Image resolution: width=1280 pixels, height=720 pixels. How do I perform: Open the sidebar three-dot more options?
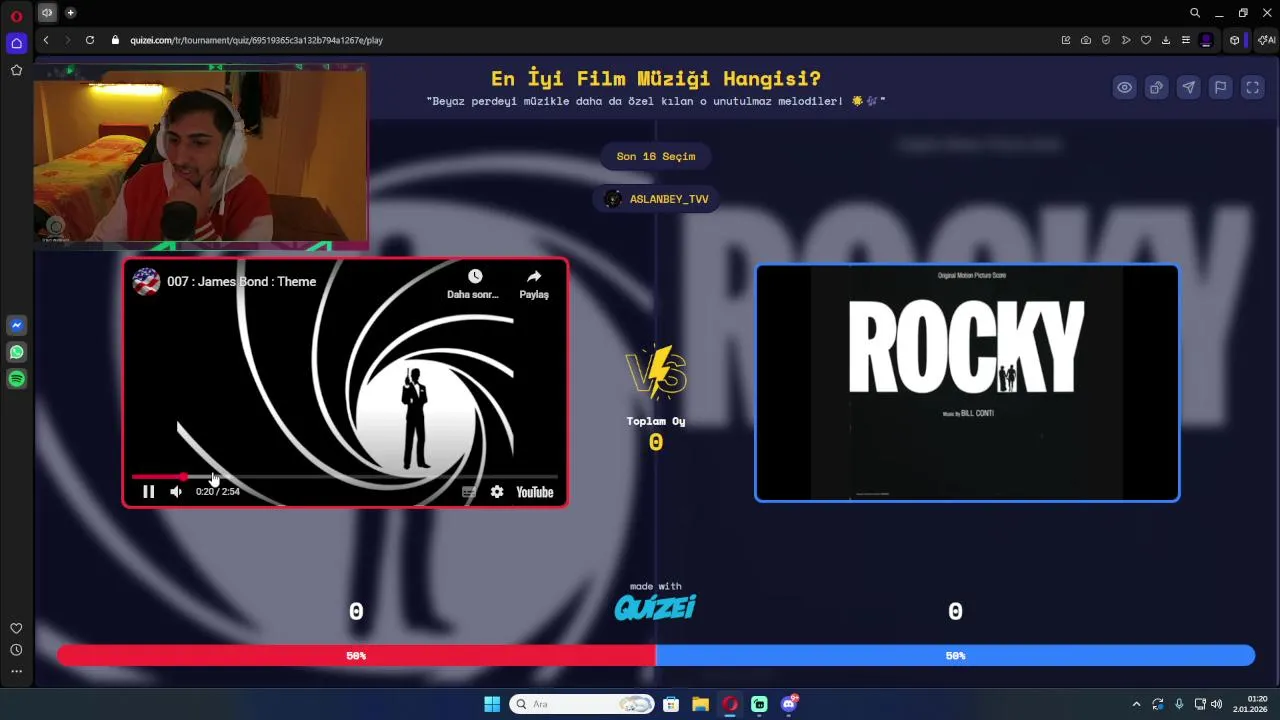click(16, 671)
